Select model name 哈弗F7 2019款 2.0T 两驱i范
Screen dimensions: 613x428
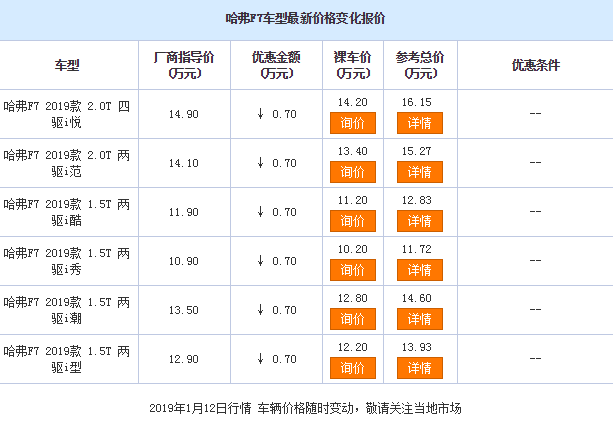pyautogui.click(x=66, y=163)
